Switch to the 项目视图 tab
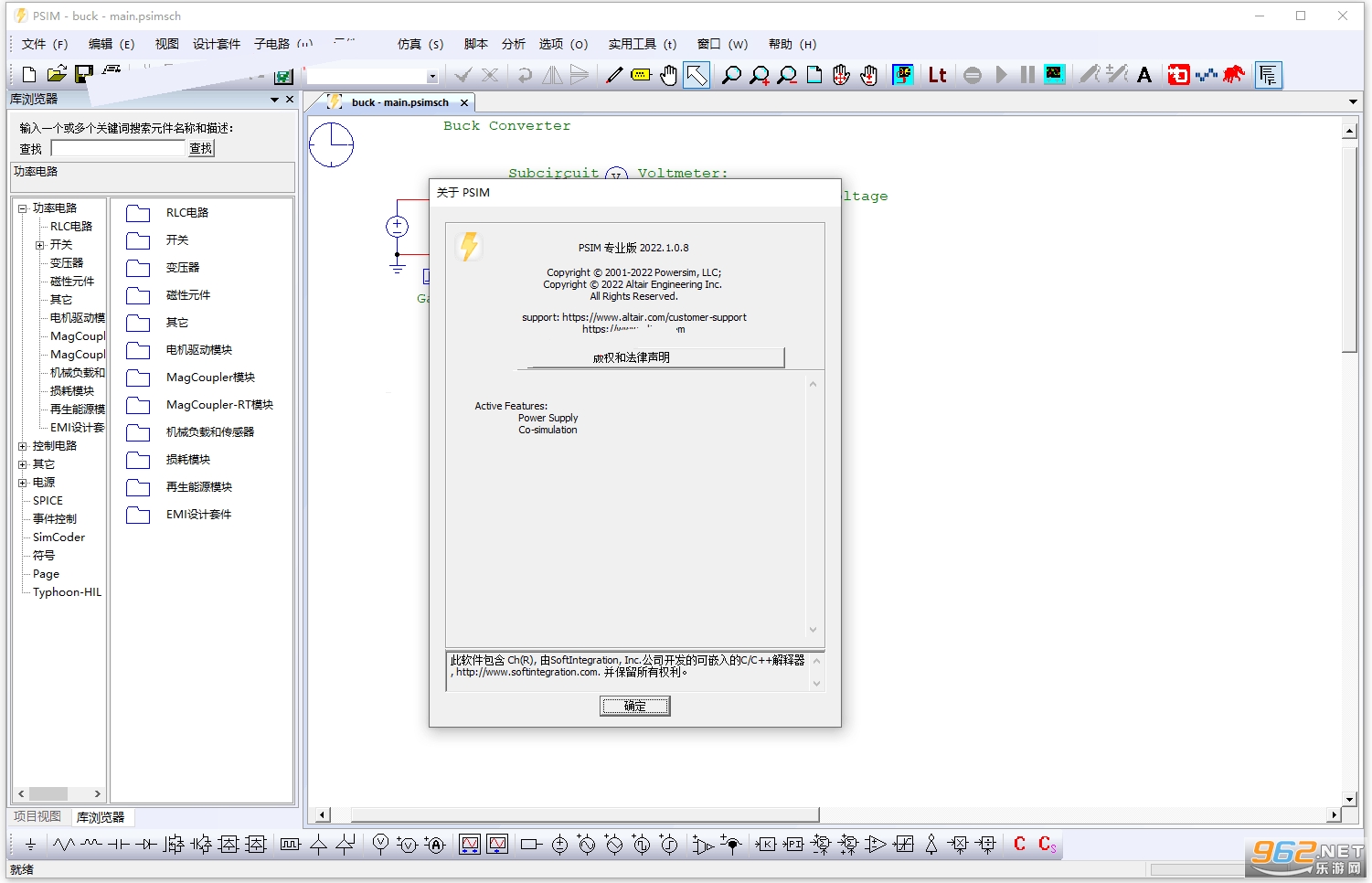 (x=37, y=816)
